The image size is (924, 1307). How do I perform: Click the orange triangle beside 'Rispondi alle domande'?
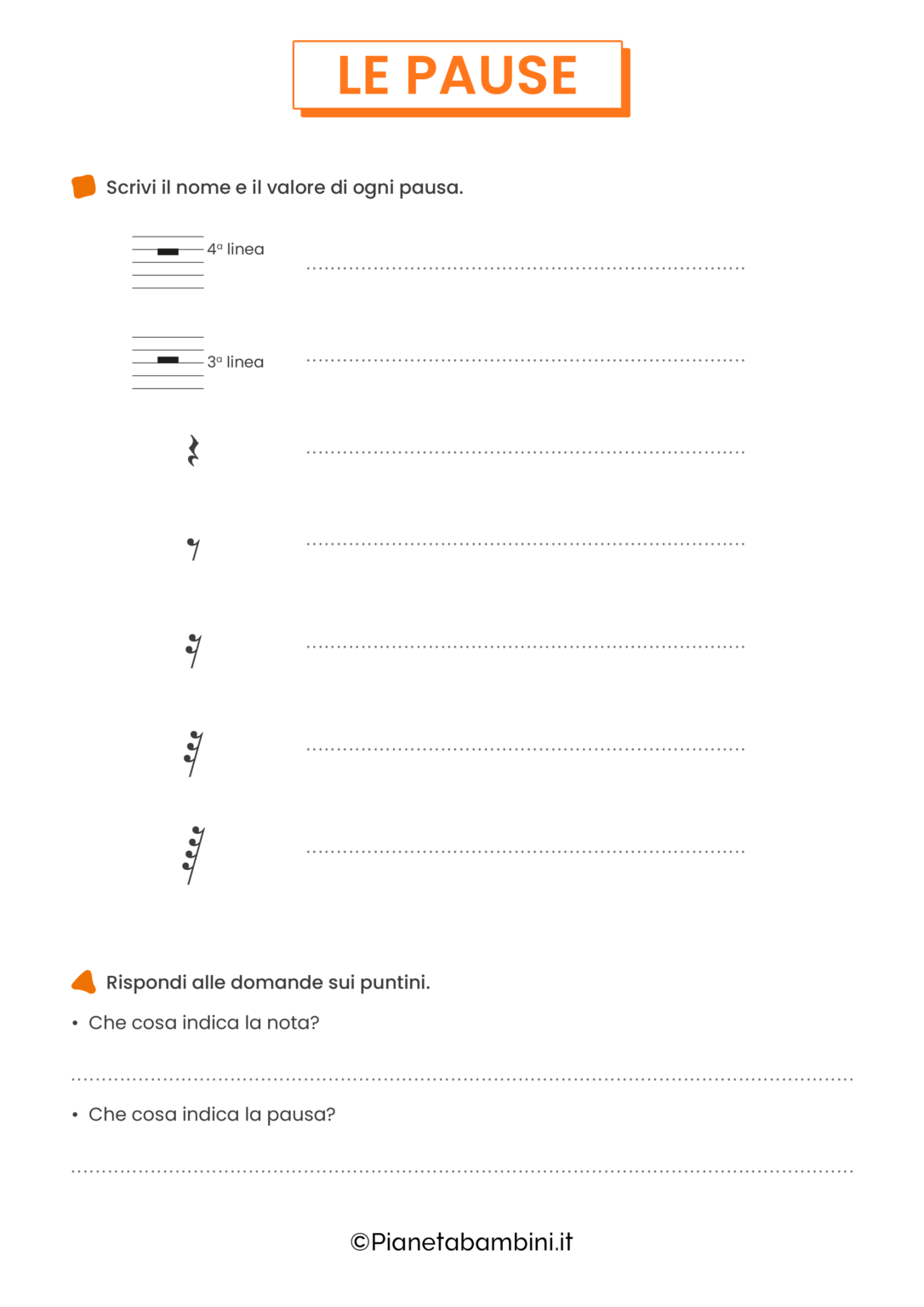83,982
